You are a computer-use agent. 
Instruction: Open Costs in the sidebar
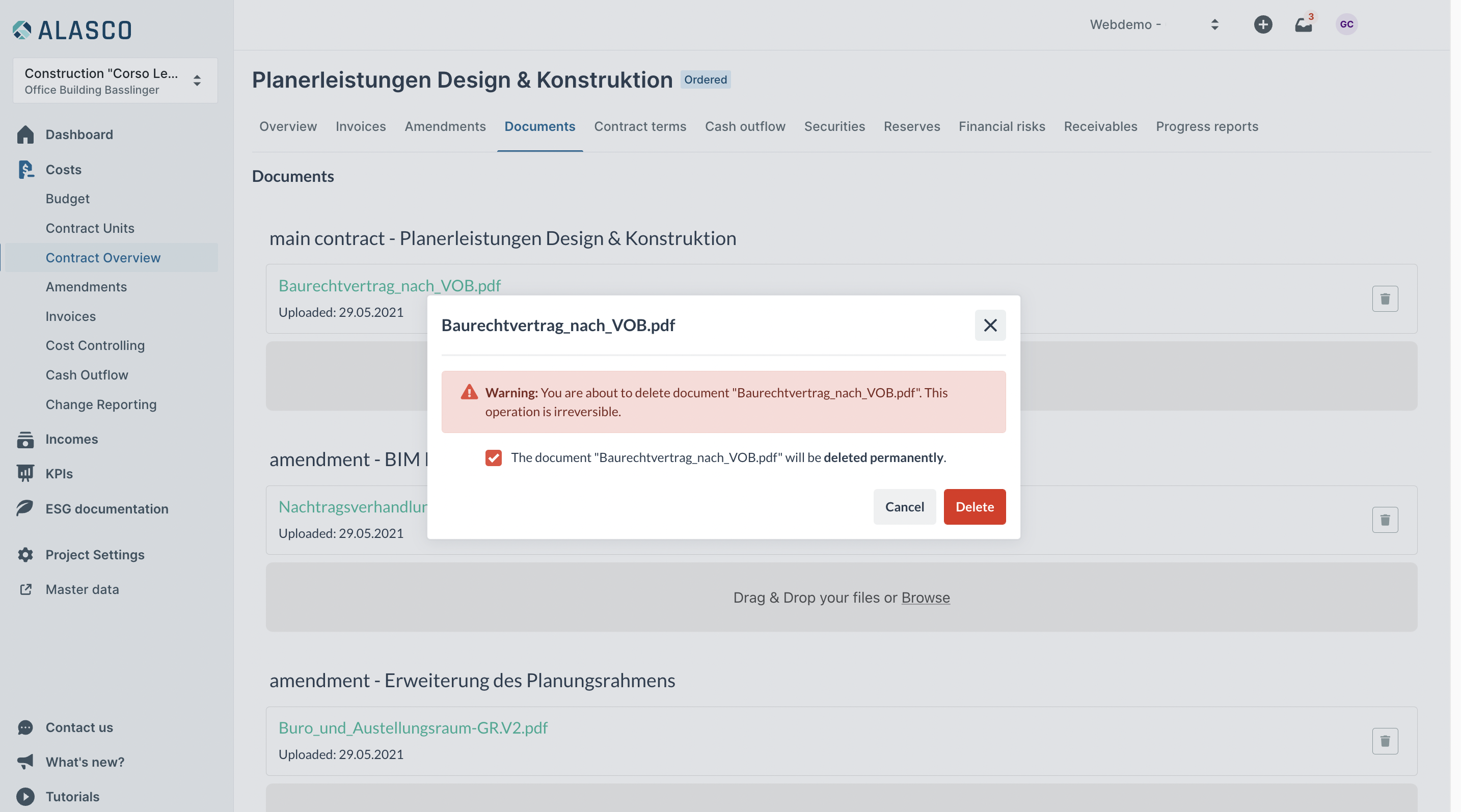tap(64, 170)
